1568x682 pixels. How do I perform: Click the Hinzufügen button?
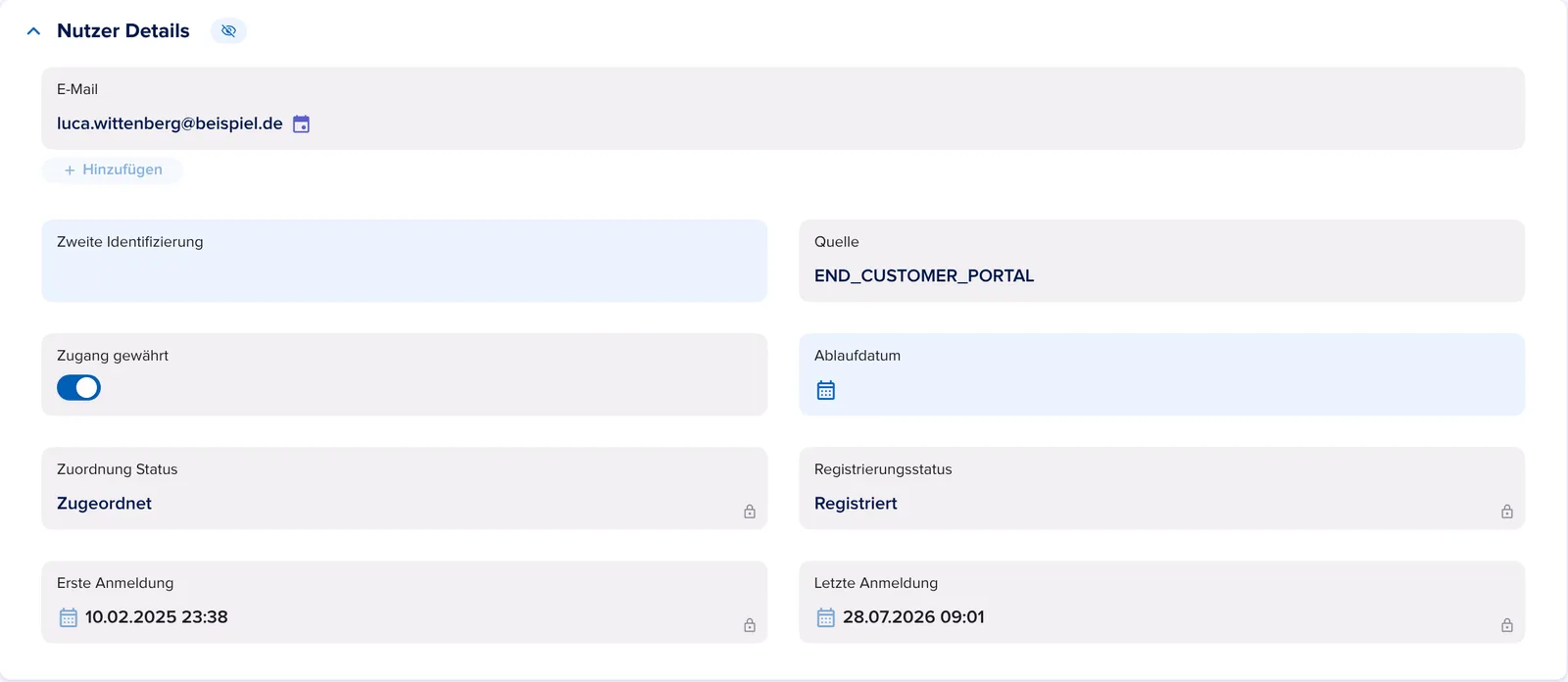tap(113, 170)
